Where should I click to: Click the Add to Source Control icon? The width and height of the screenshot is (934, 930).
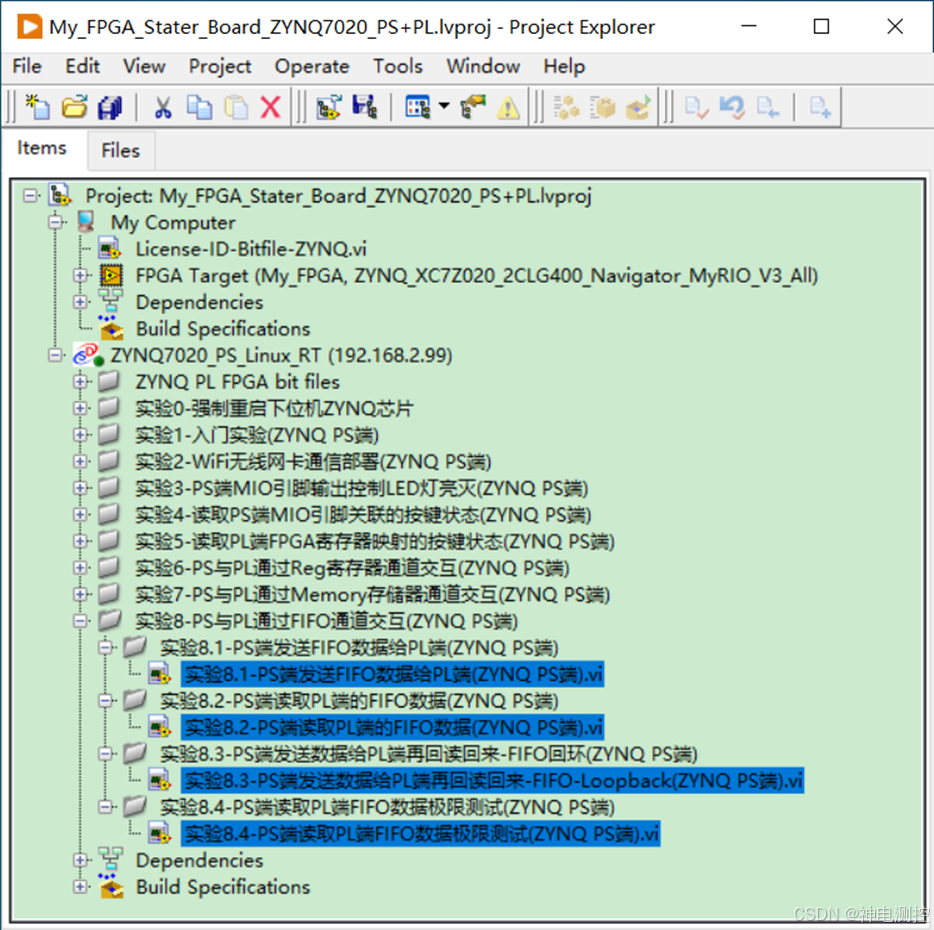820,108
